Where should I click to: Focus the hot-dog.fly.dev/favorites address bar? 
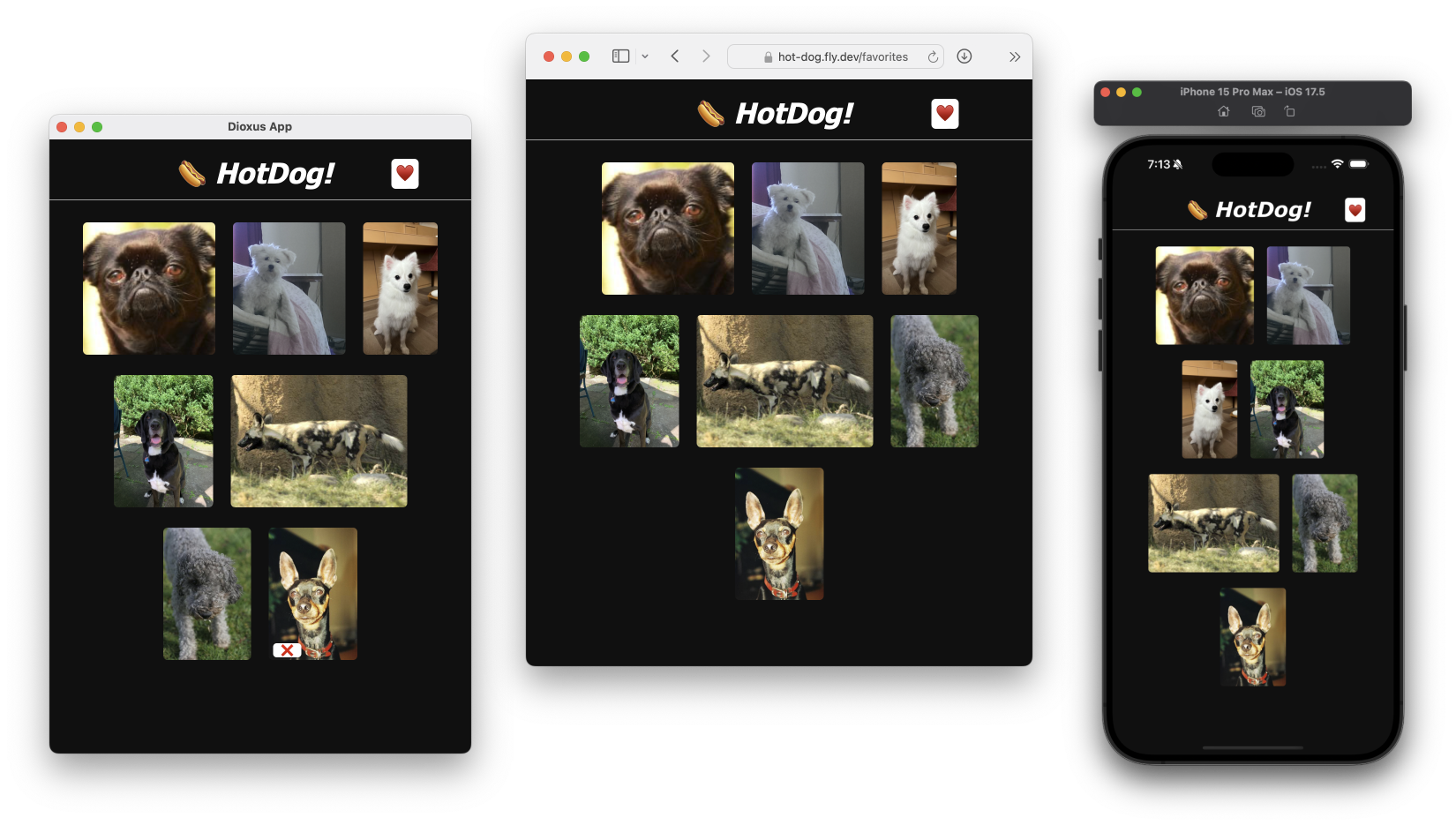pyautogui.click(x=835, y=56)
